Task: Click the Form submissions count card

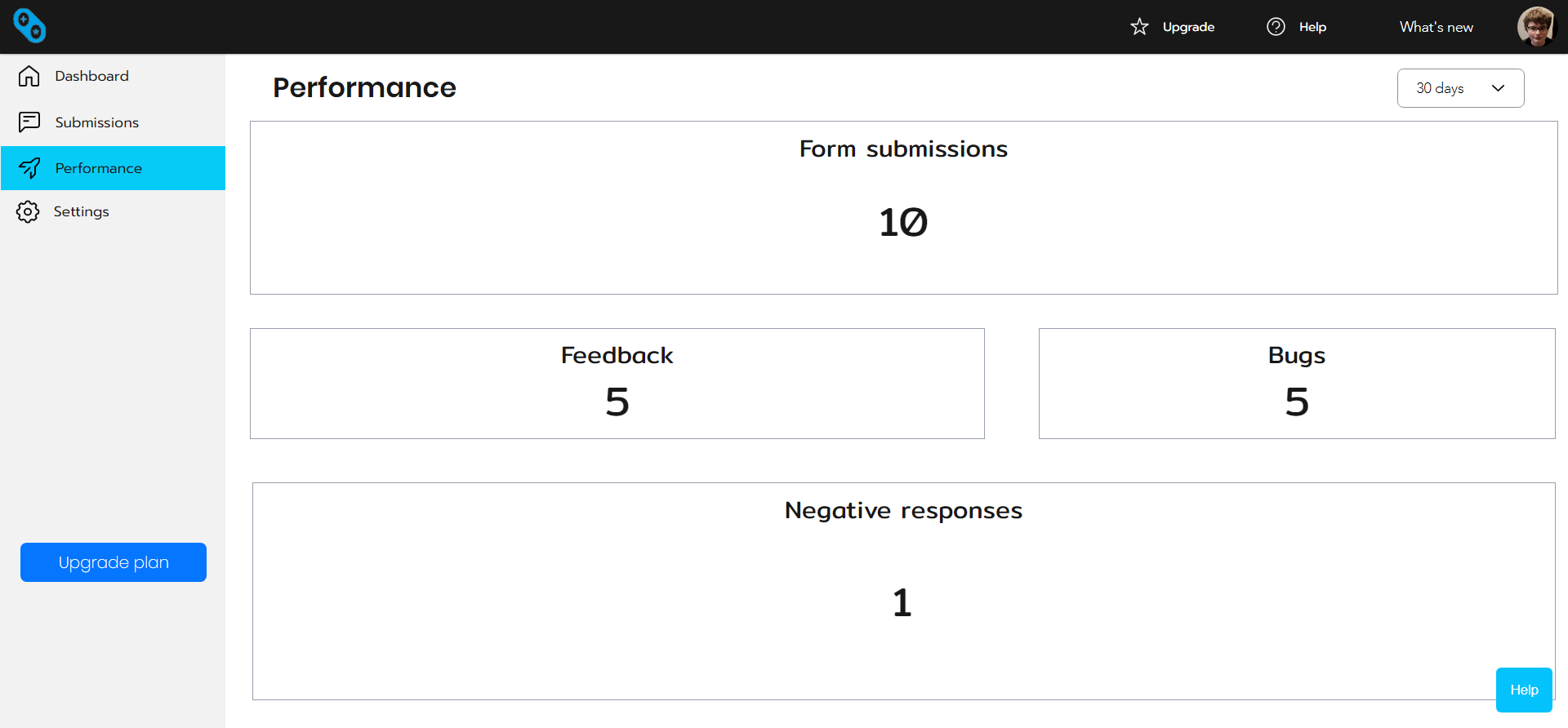Action: pos(903,208)
